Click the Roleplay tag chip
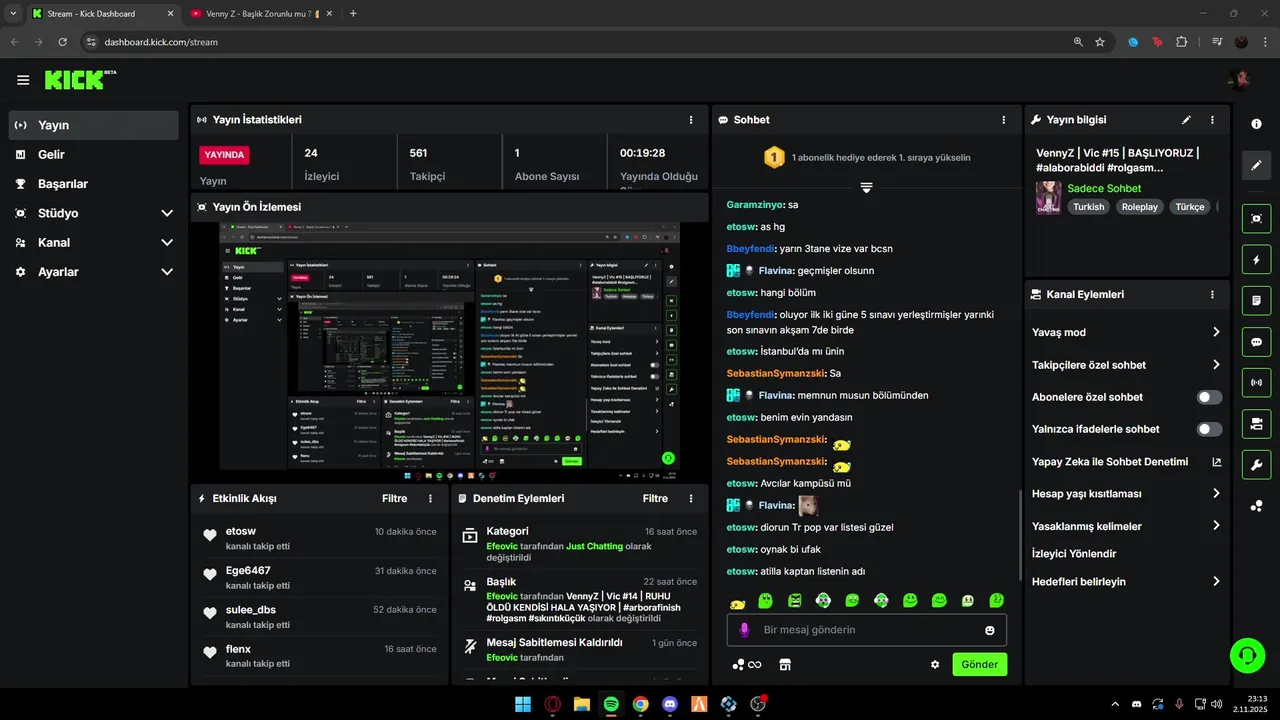Screen dimensions: 1280x720 click(1139, 207)
